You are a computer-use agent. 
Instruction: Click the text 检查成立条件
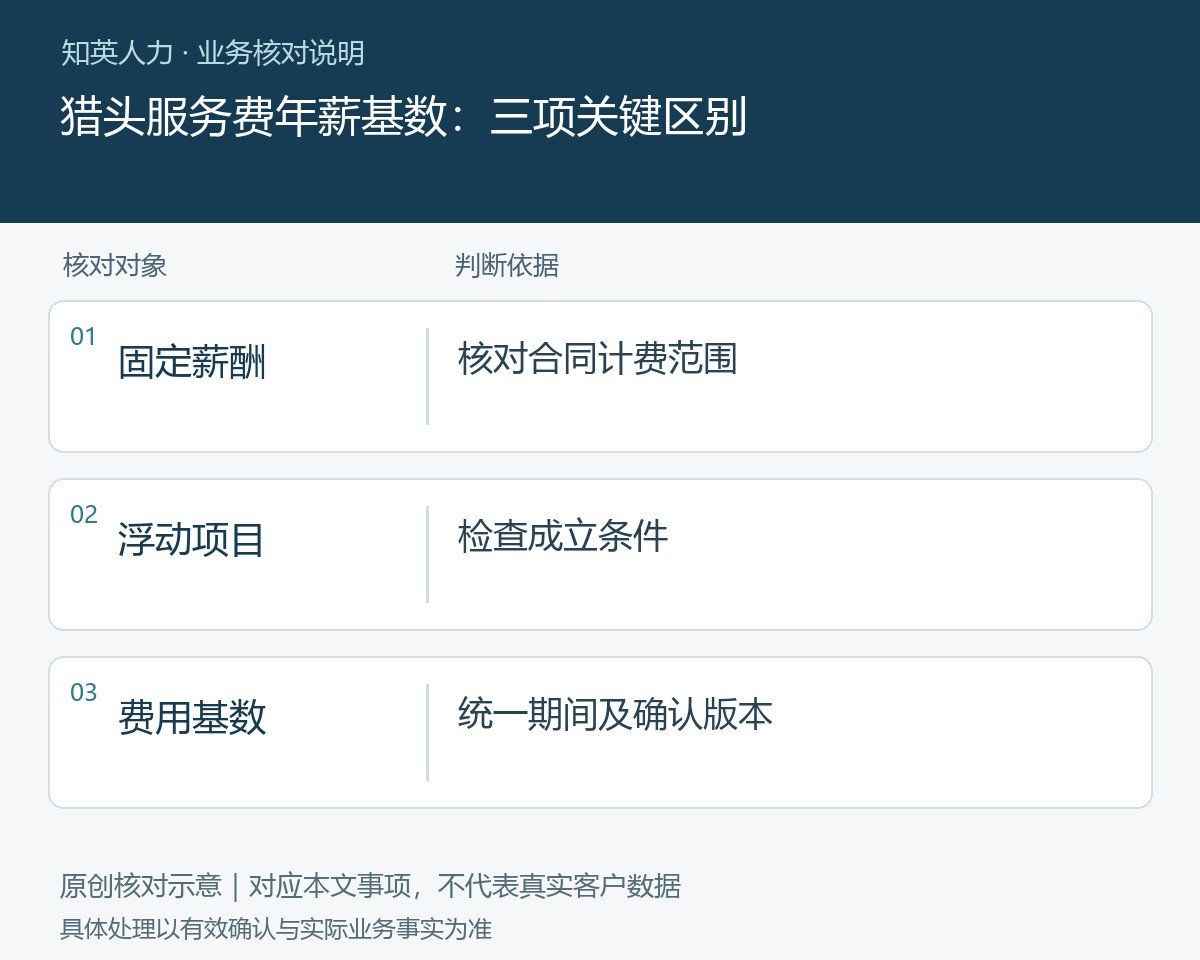coord(563,536)
